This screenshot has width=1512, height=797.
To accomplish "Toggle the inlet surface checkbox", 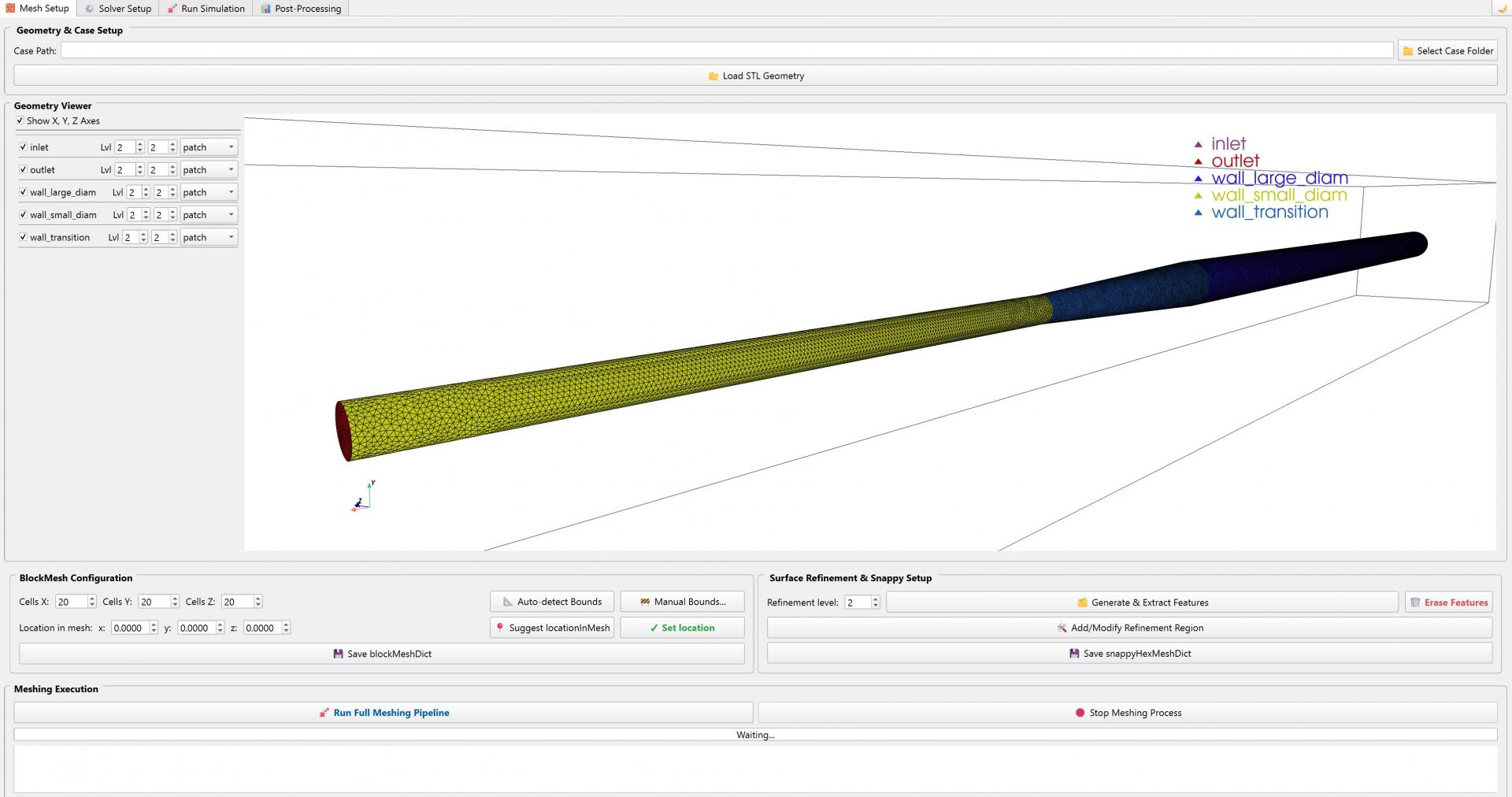I will pos(23,147).
